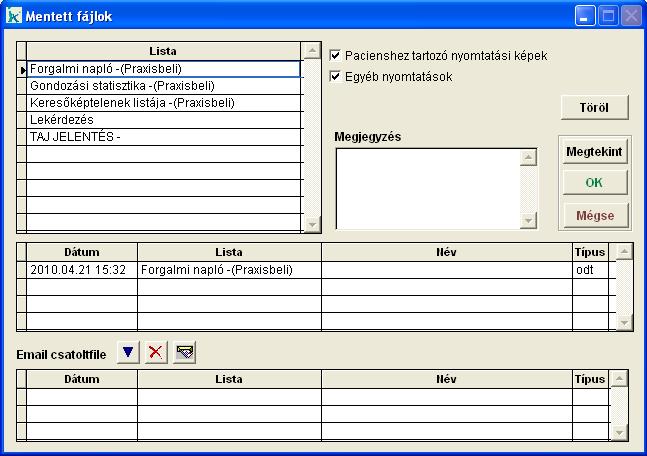This screenshot has height=456, width=647.
Task: Click the red X remove attachment icon
Action: (155, 352)
